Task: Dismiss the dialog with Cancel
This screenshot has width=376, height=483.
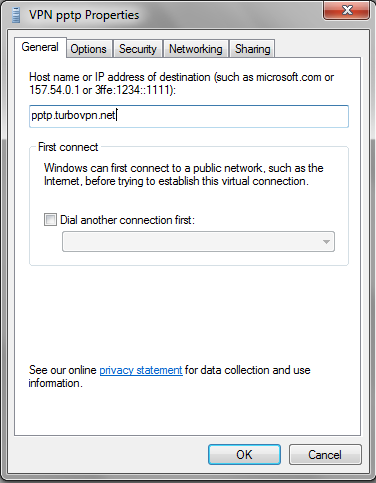Action: click(x=325, y=454)
